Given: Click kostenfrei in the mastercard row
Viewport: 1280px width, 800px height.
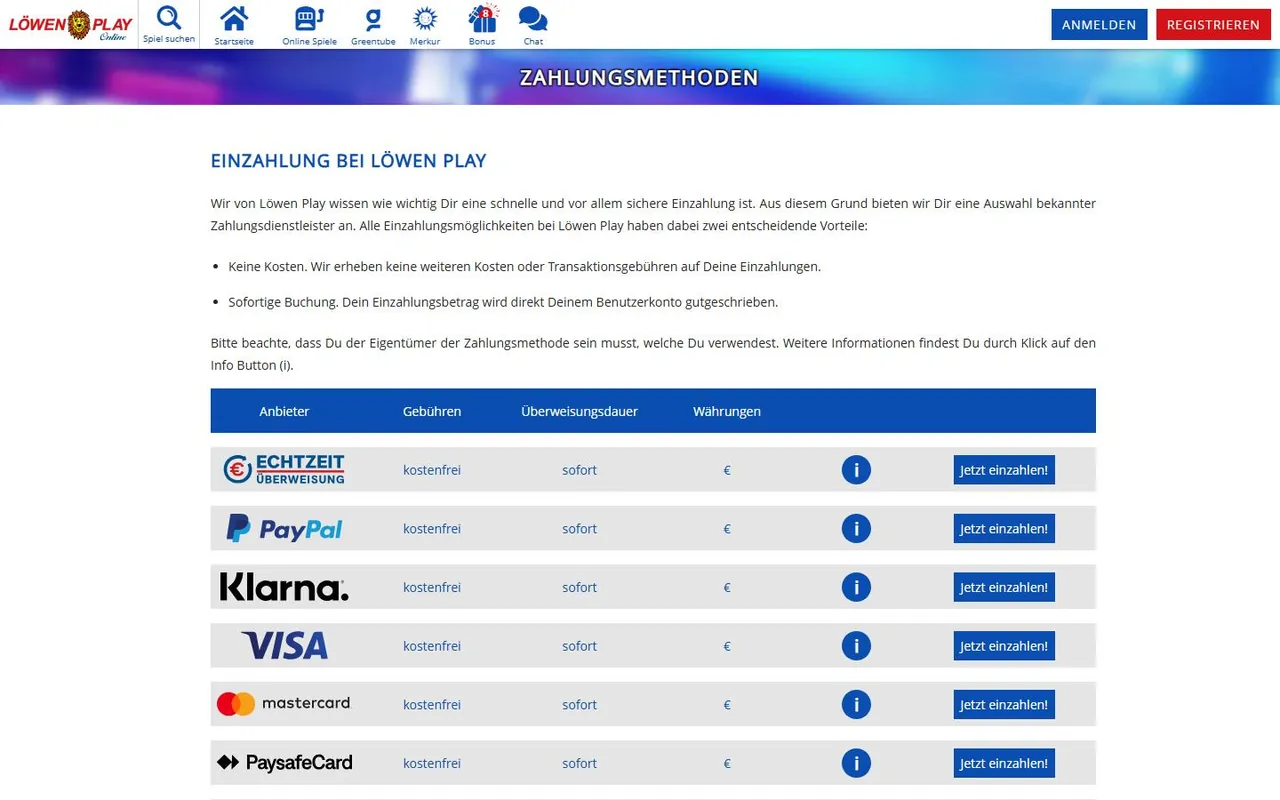Looking at the screenshot, I should click(x=432, y=704).
